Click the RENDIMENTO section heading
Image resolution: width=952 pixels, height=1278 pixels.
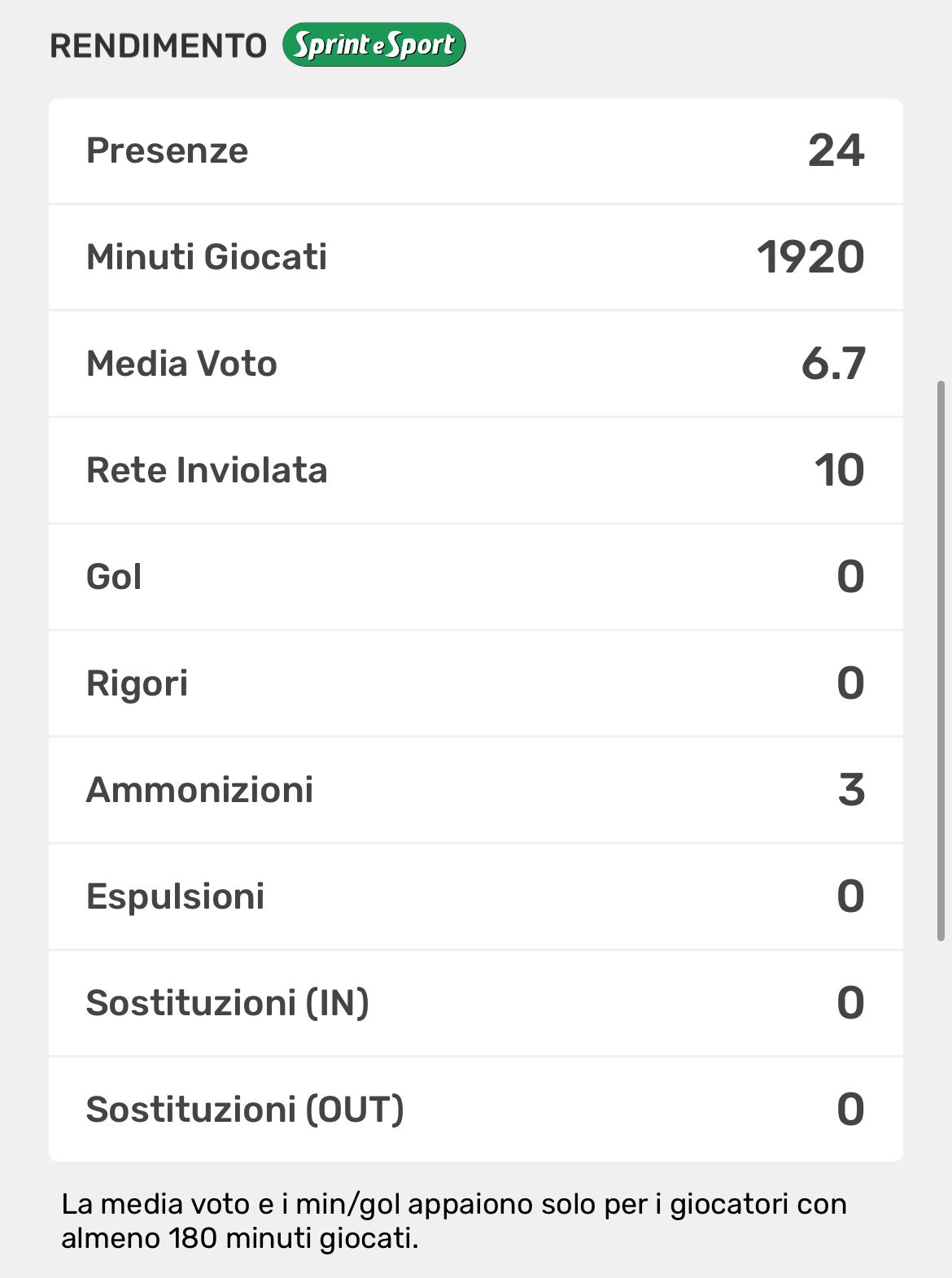click(x=159, y=46)
